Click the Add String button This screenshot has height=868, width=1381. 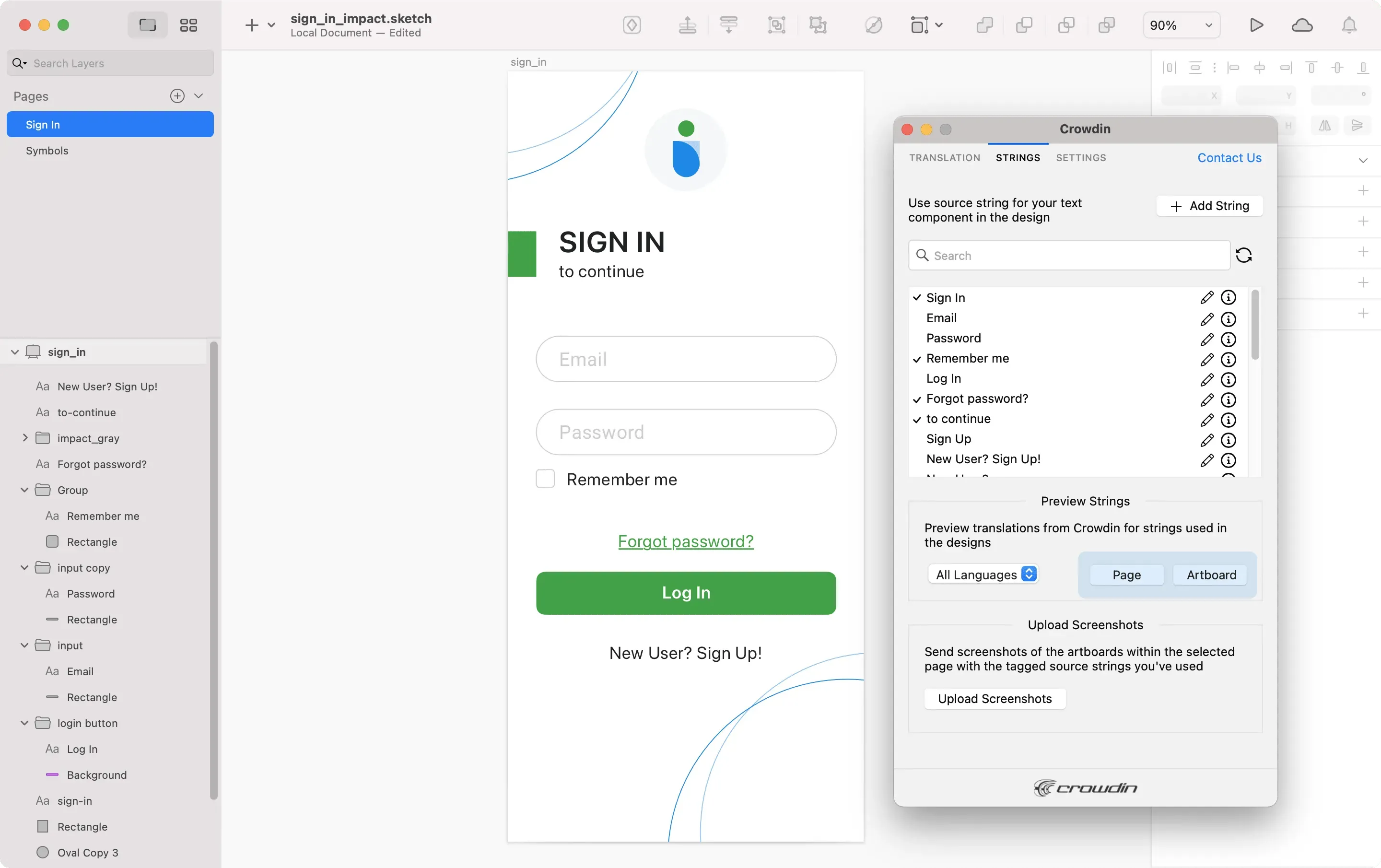coord(1209,206)
